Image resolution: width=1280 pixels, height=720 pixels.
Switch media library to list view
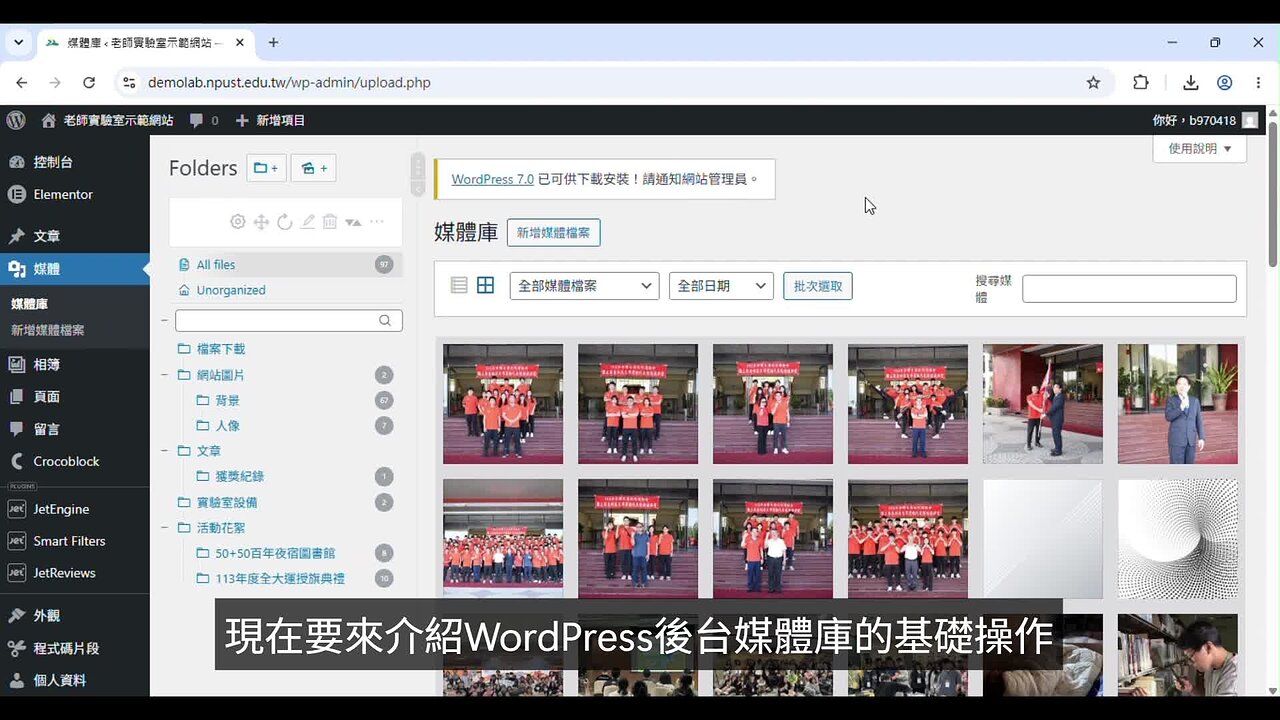tap(459, 286)
